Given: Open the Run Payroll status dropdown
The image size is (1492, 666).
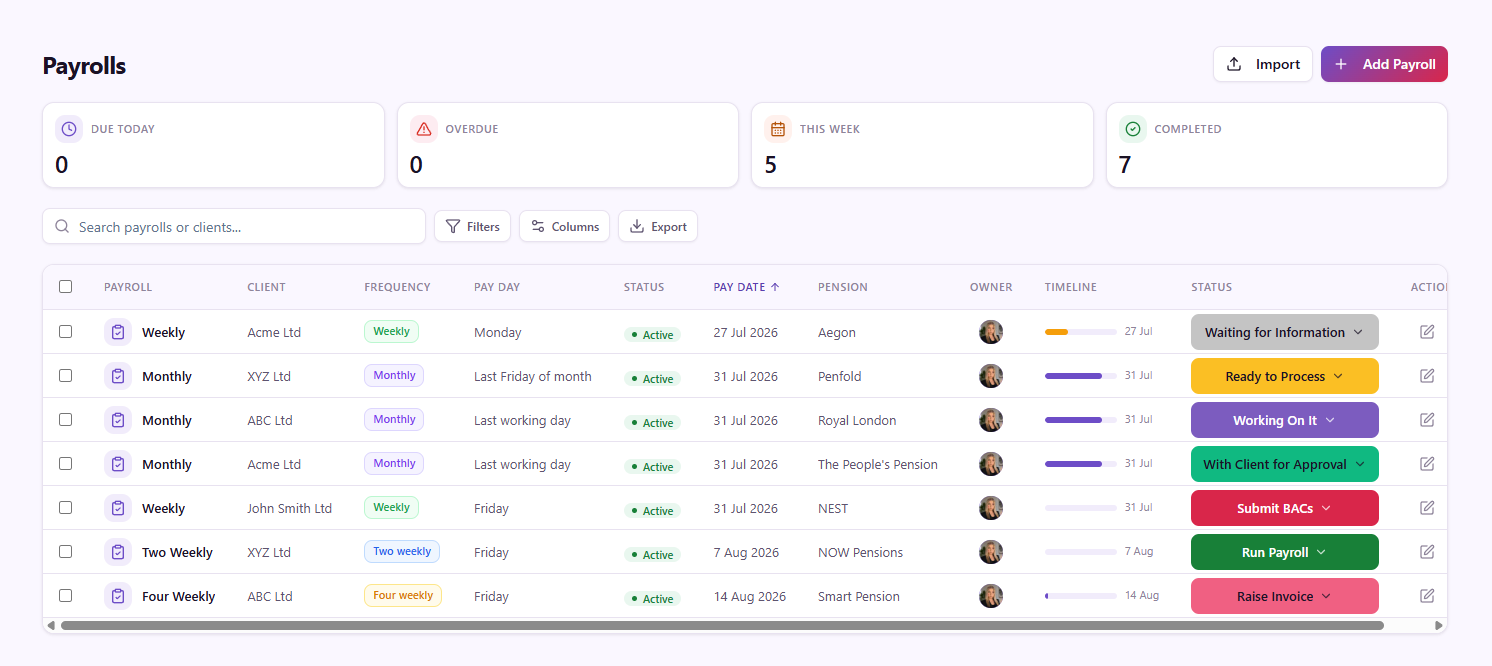Looking at the screenshot, I should (x=1284, y=552).
